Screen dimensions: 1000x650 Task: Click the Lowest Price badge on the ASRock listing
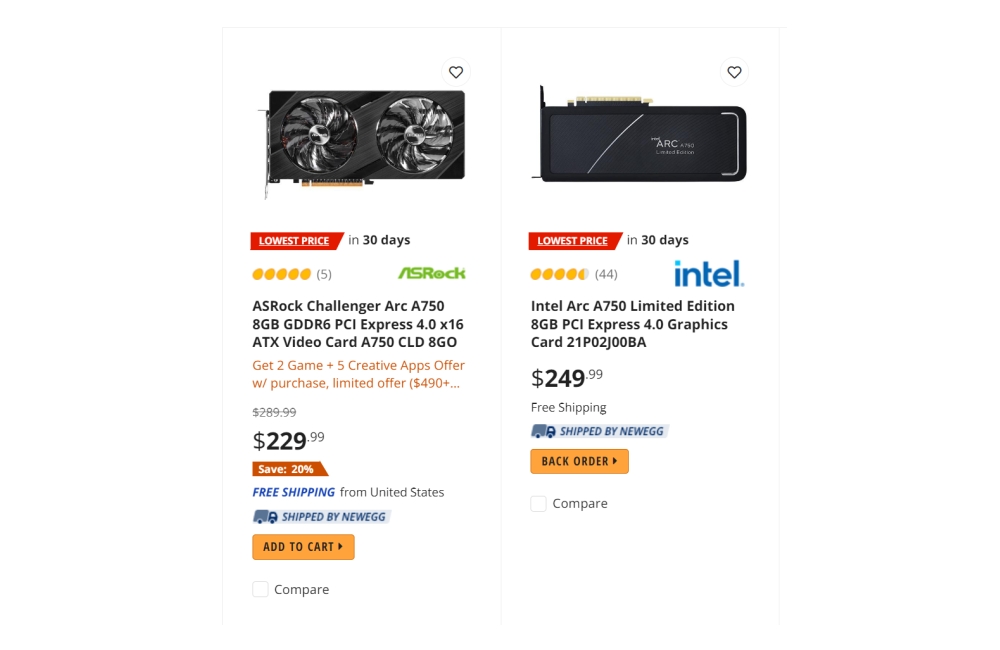pyautogui.click(x=294, y=240)
